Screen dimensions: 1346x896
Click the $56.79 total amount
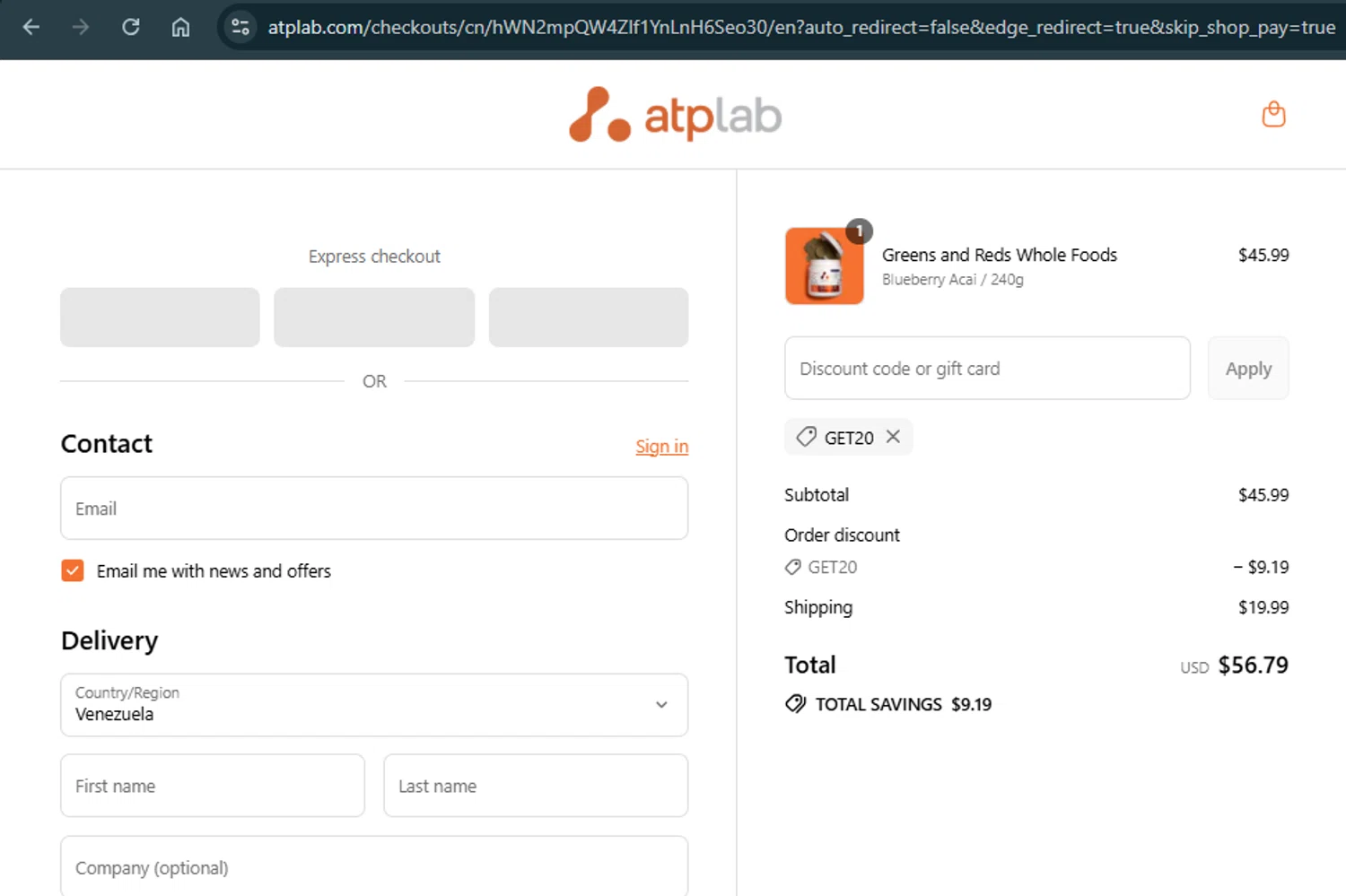pyautogui.click(x=1253, y=665)
